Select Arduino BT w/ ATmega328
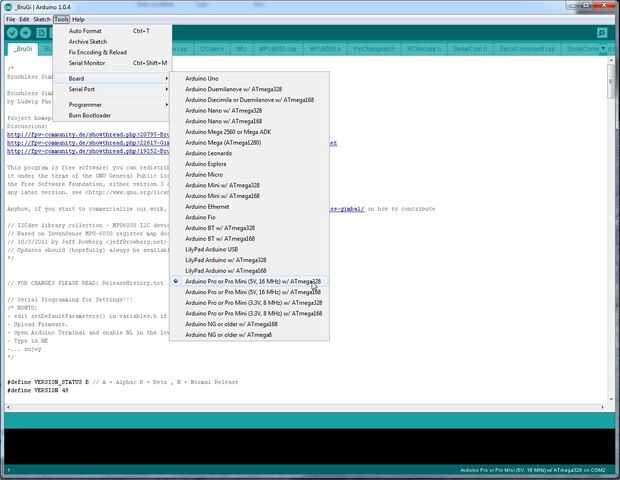620x480 pixels. pos(249,228)
